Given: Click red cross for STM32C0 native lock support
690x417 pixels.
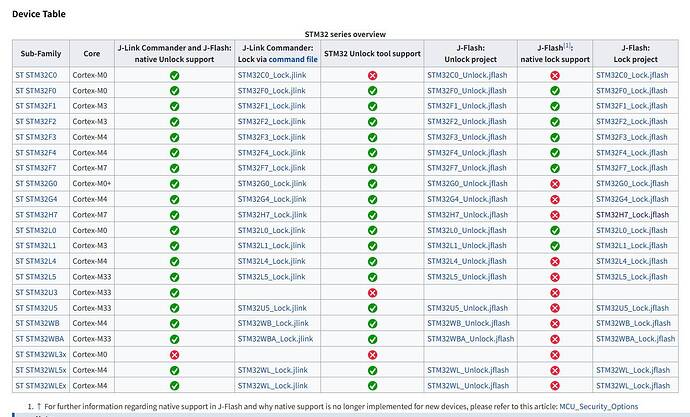Looking at the screenshot, I should click(x=555, y=76).
